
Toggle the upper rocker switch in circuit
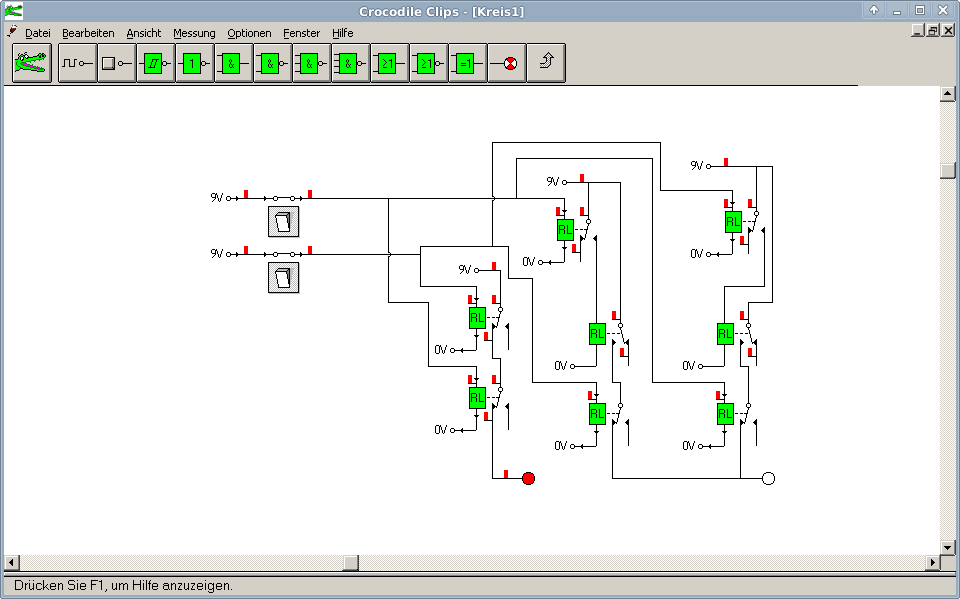point(284,221)
